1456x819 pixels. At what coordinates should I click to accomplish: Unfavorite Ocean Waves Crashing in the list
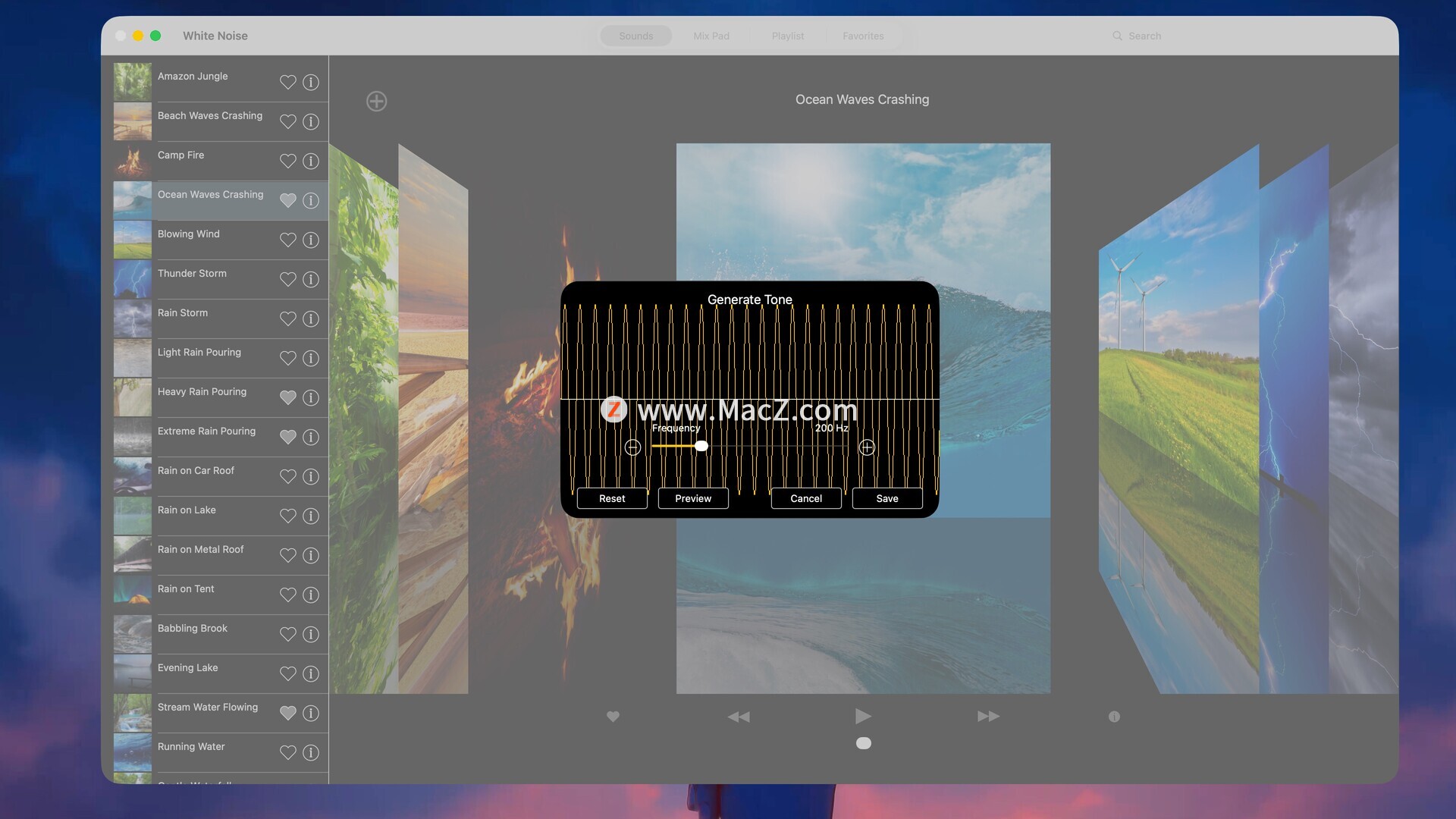point(287,200)
